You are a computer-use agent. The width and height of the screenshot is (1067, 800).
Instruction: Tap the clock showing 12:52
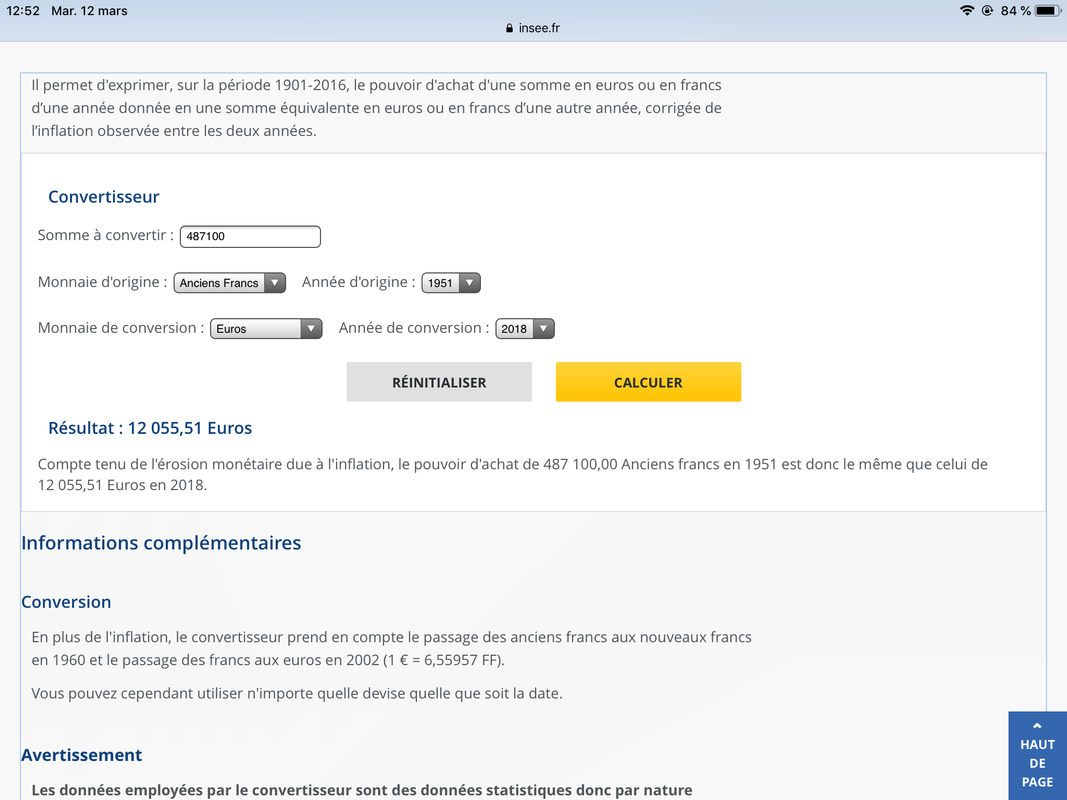(23, 11)
